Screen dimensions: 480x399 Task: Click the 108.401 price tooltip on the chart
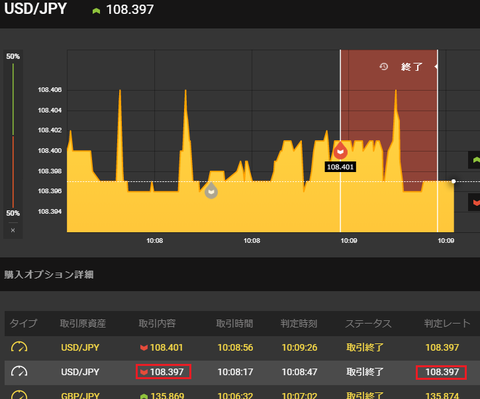(x=340, y=167)
